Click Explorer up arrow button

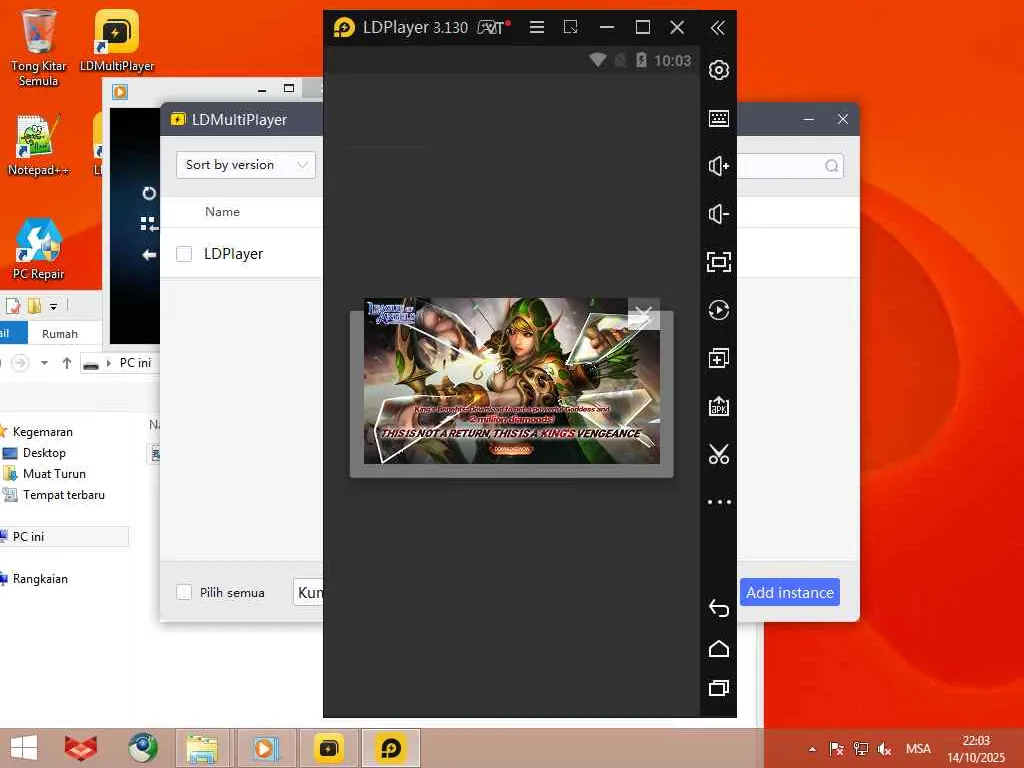[x=67, y=362]
